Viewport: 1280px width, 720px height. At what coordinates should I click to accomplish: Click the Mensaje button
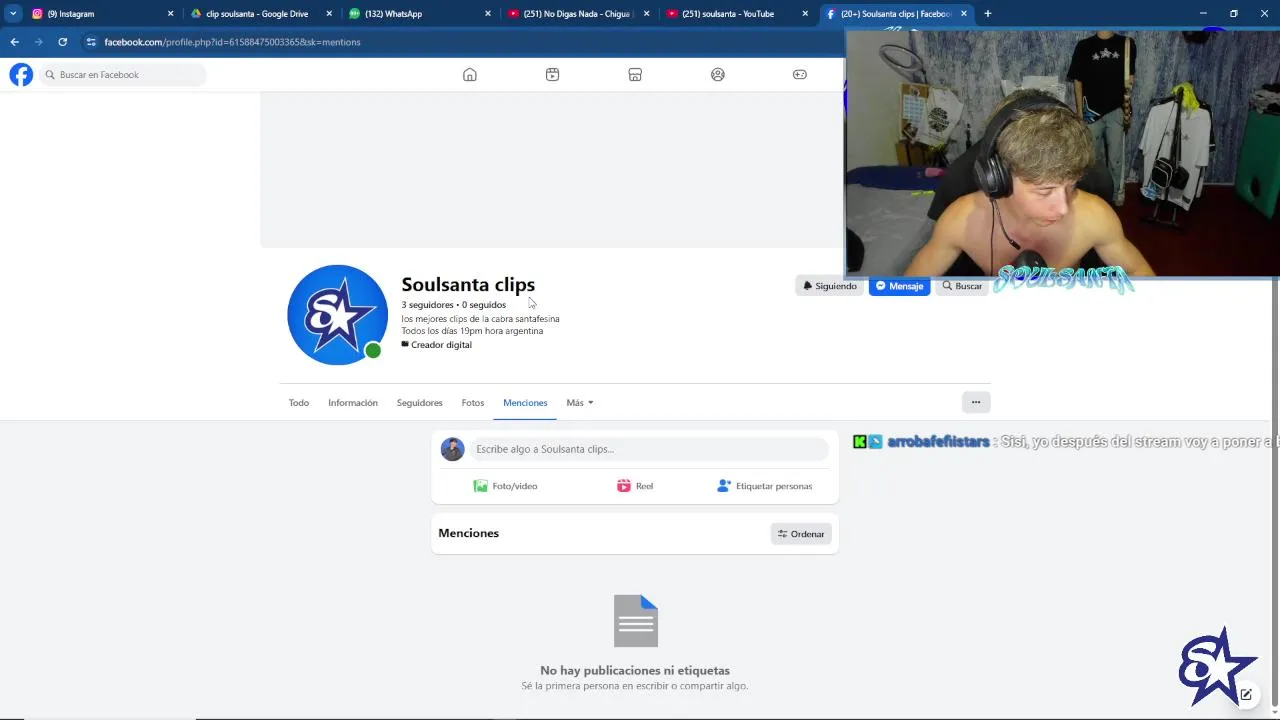coord(899,286)
